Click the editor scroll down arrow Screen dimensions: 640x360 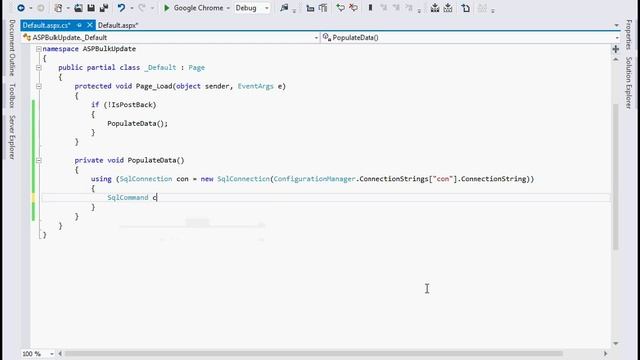[x=616, y=344]
